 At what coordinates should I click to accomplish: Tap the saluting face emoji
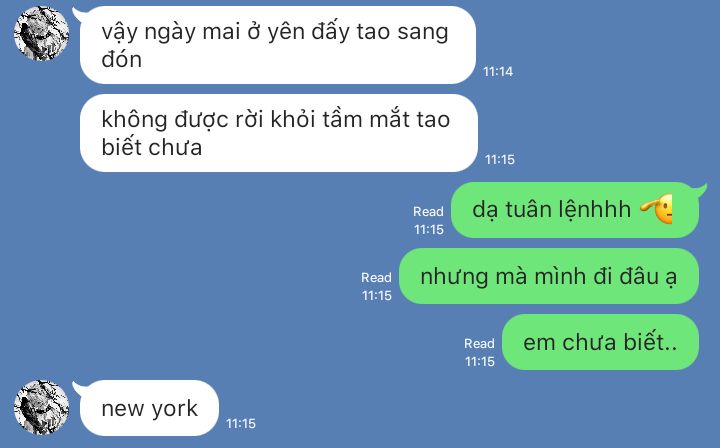coord(657,209)
